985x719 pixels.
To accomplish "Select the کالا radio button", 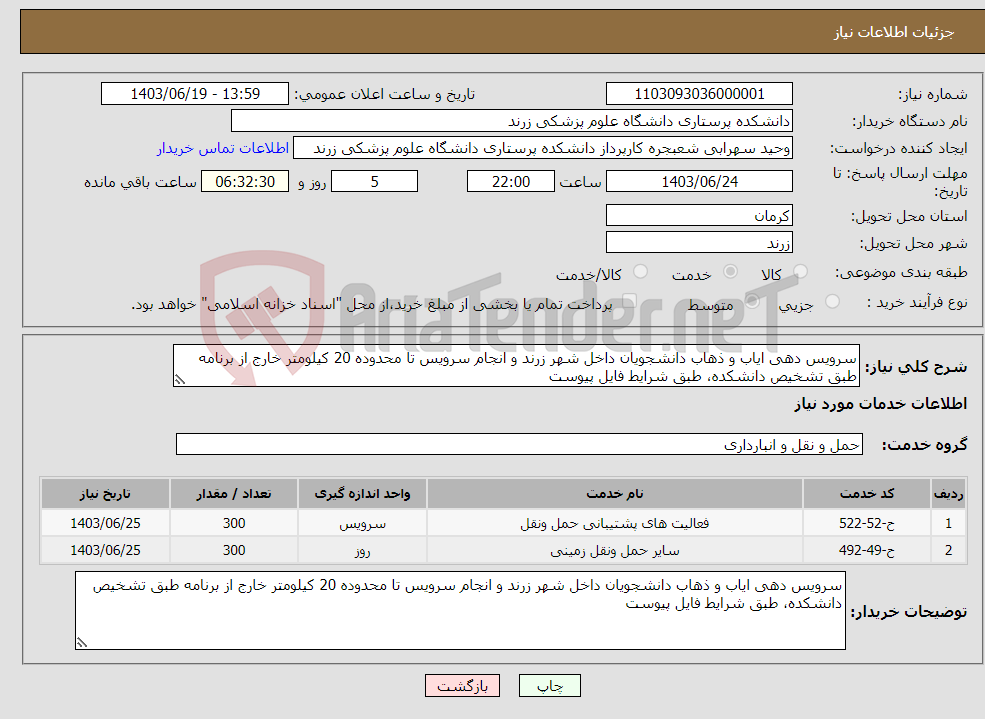I will tap(800, 271).
